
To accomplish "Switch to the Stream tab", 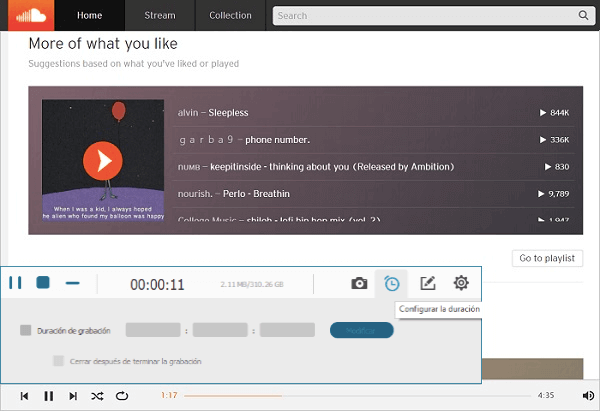I will point(160,15).
